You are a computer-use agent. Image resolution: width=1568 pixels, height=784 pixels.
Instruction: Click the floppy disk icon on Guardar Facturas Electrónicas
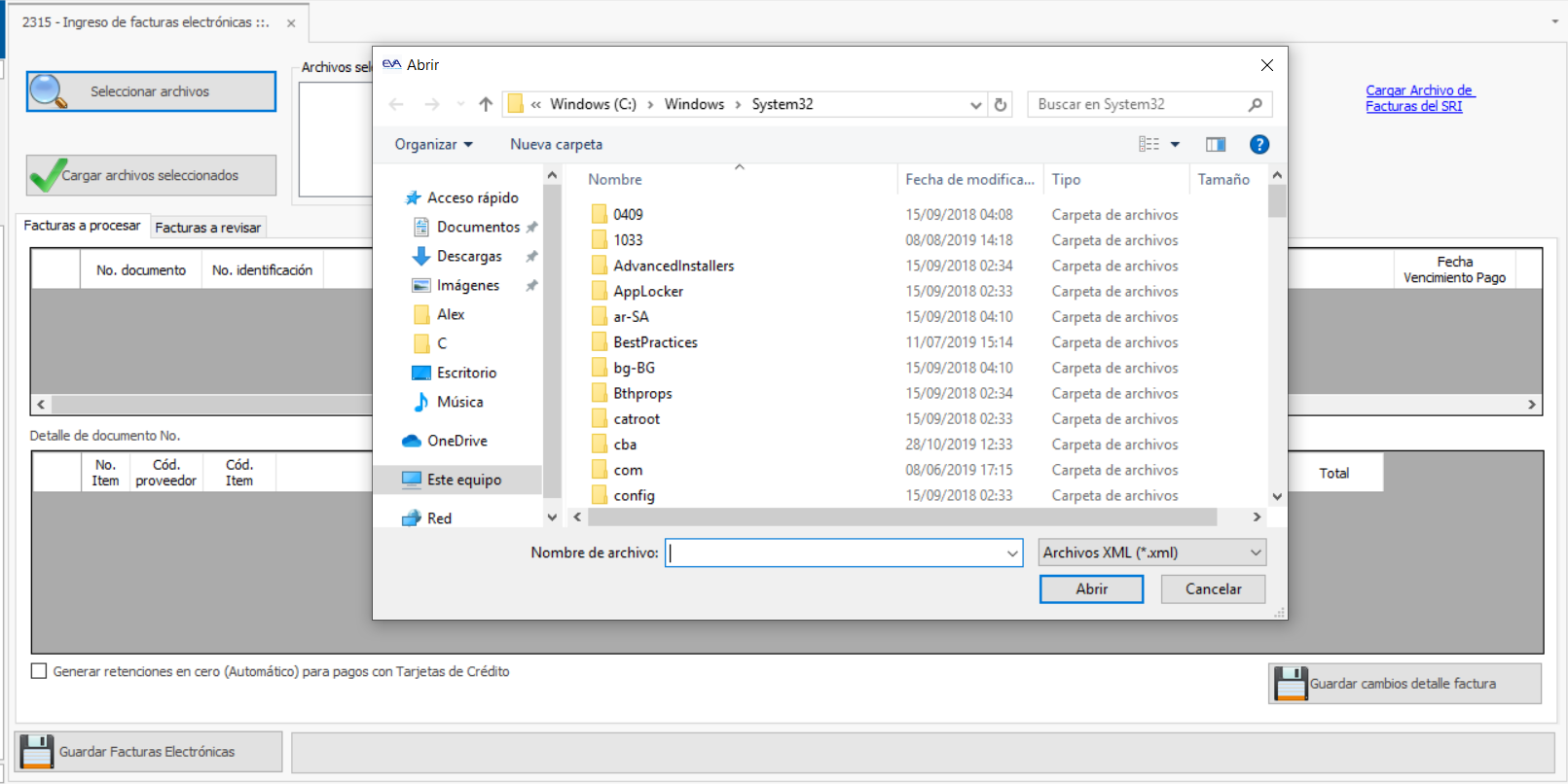[x=37, y=752]
